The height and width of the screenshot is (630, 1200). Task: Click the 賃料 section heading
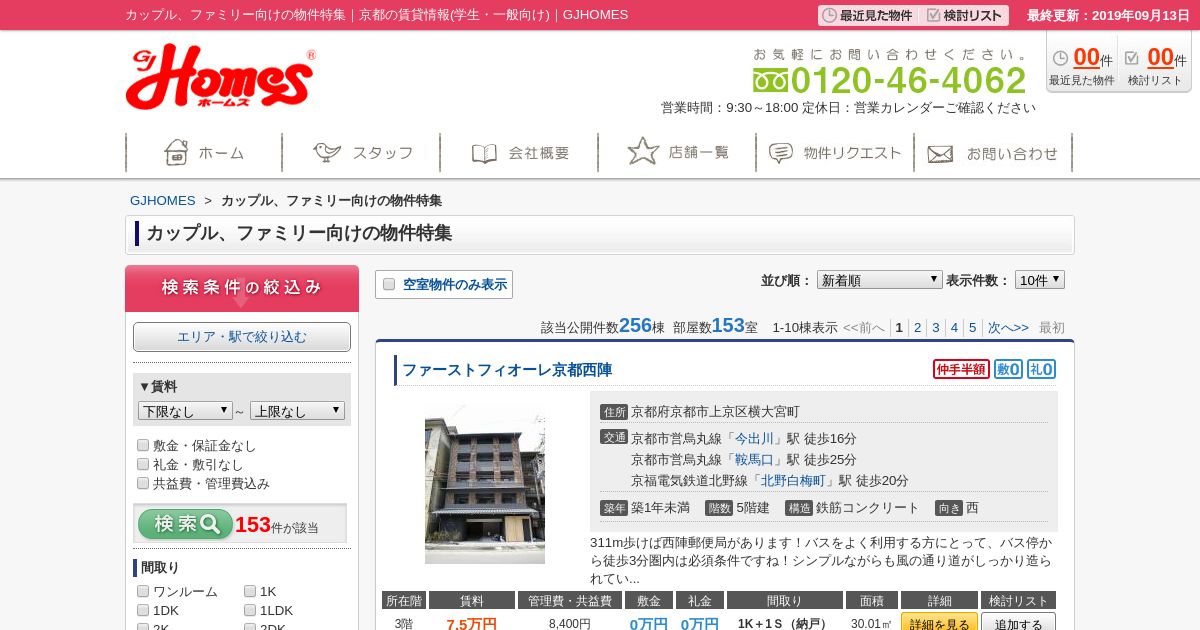pos(158,386)
